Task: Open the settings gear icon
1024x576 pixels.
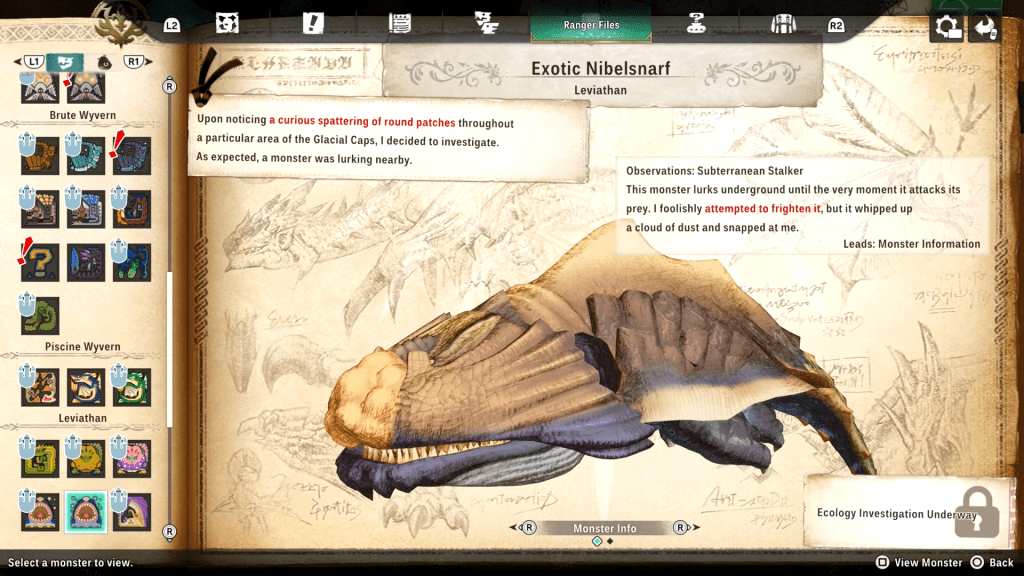Action: pyautogui.click(x=946, y=27)
